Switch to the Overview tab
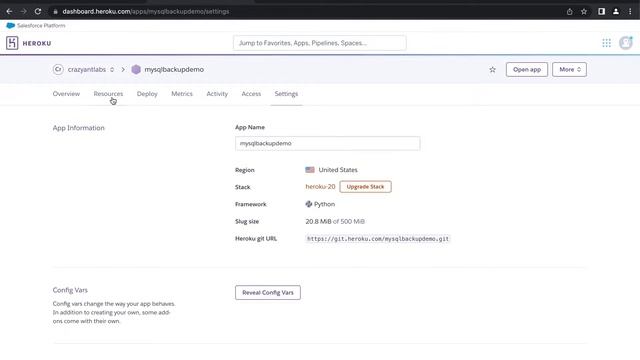Screen dimensions: 640x360 (x=66, y=94)
